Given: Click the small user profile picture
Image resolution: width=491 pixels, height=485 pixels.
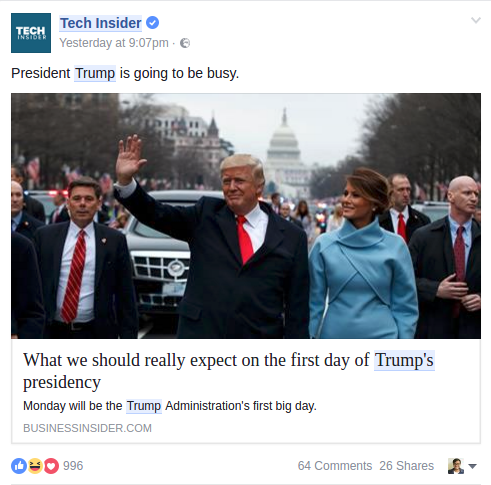Looking at the screenshot, I should point(456,466).
